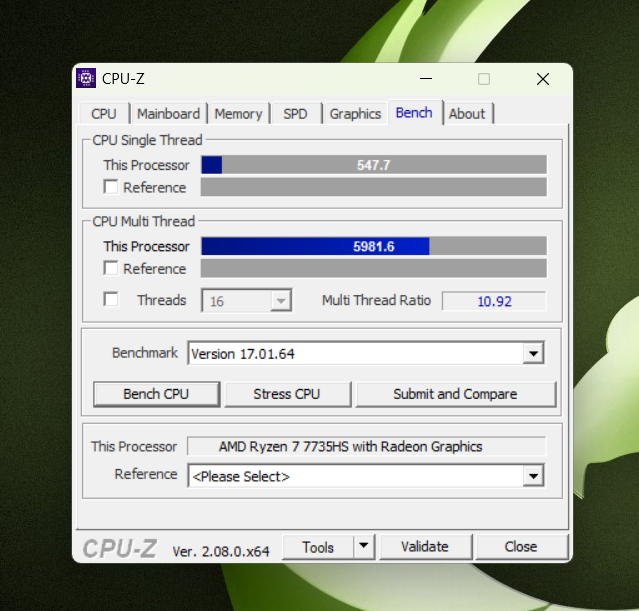Open the Reference processor Please Select dropdown

[x=533, y=476]
